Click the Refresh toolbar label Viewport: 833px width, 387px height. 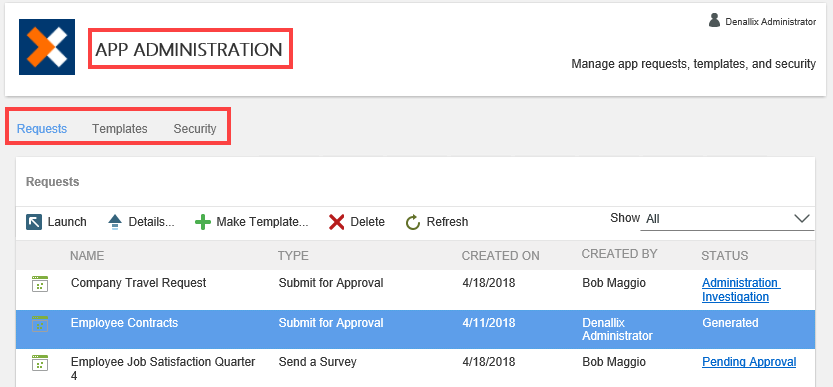[447, 222]
